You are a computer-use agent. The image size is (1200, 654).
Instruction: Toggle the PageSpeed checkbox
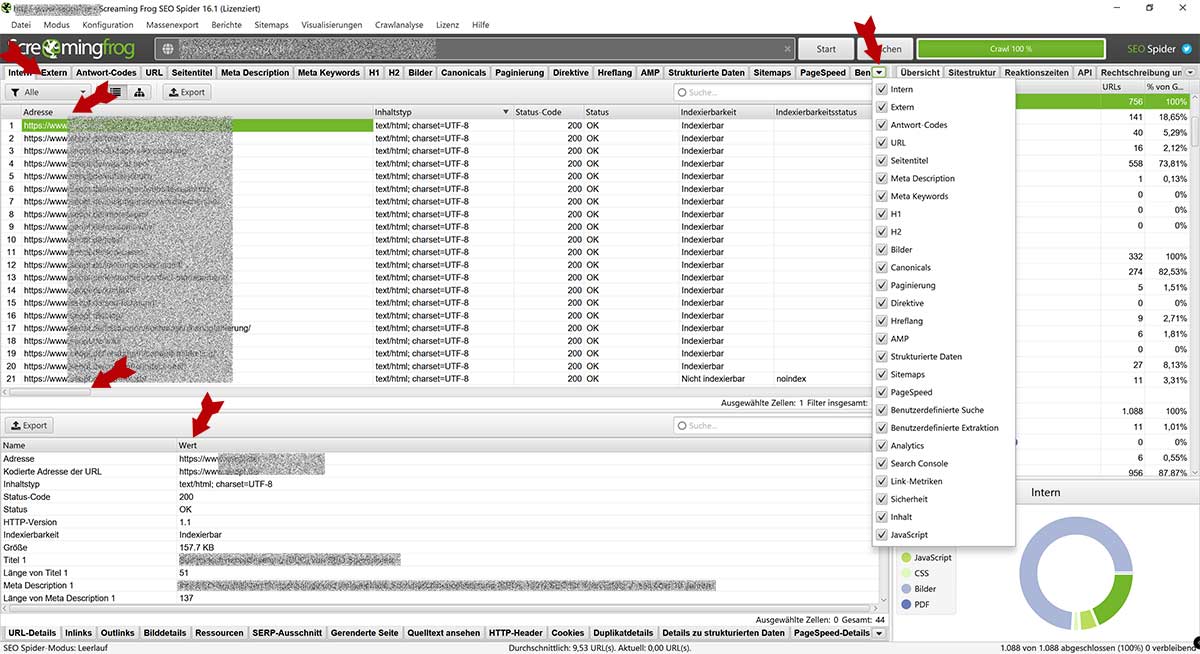pos(881,392)
